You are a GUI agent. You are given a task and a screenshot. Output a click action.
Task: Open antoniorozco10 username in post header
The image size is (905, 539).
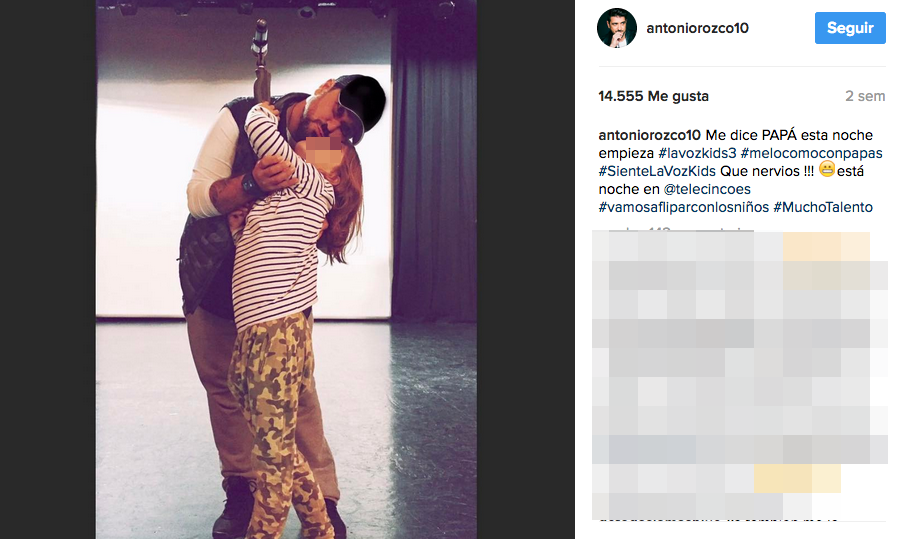(x=697, y=28)
